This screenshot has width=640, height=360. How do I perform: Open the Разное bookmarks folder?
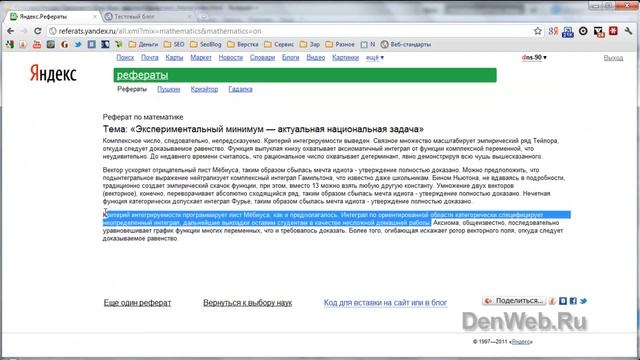coord(340,44)
